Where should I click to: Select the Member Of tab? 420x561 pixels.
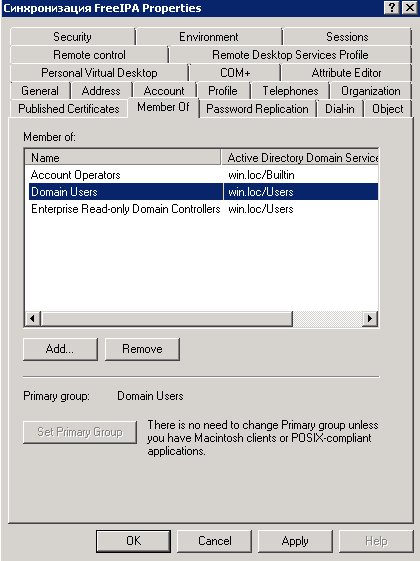pos(163,107)
